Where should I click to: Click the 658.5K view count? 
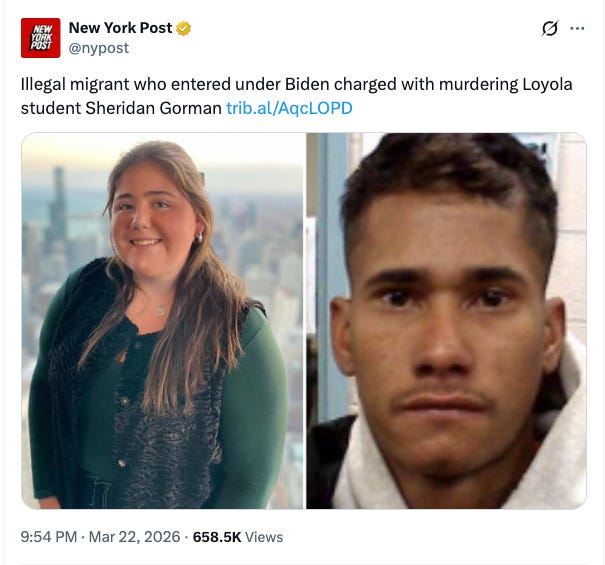[x=217, y=537]
